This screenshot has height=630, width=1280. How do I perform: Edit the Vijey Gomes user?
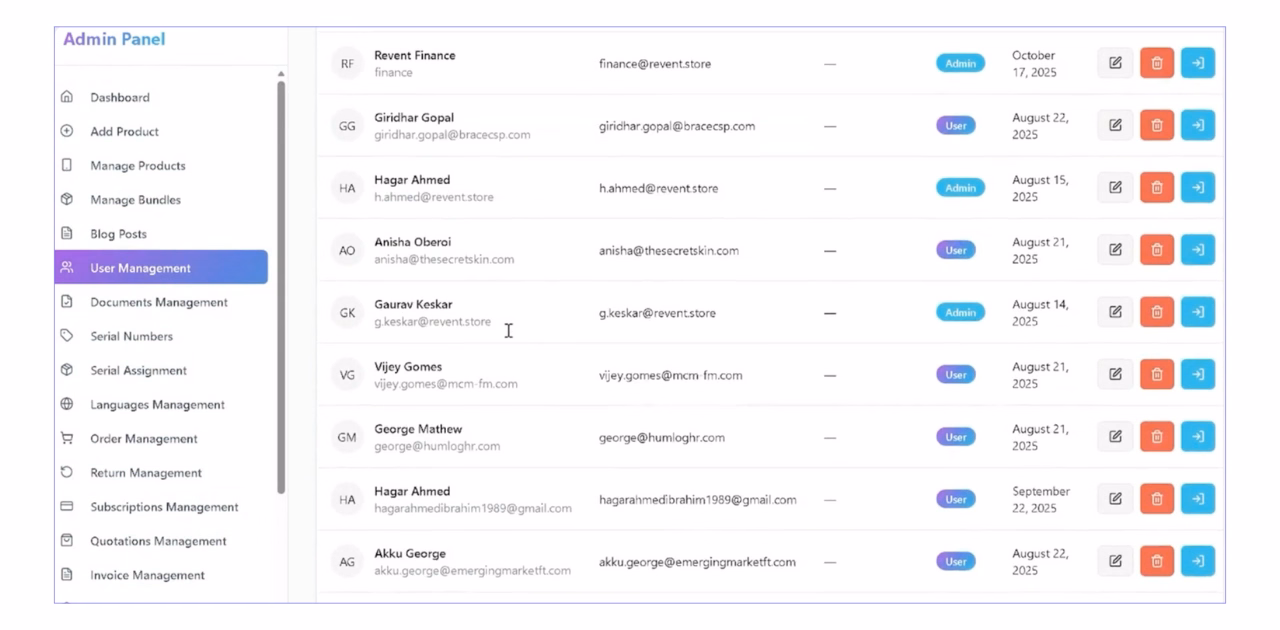coord(1115,374)
